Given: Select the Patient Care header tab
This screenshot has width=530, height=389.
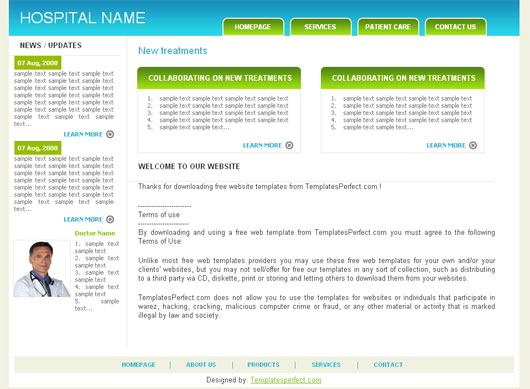Looking at the screenshot, I should pos(388,27).
